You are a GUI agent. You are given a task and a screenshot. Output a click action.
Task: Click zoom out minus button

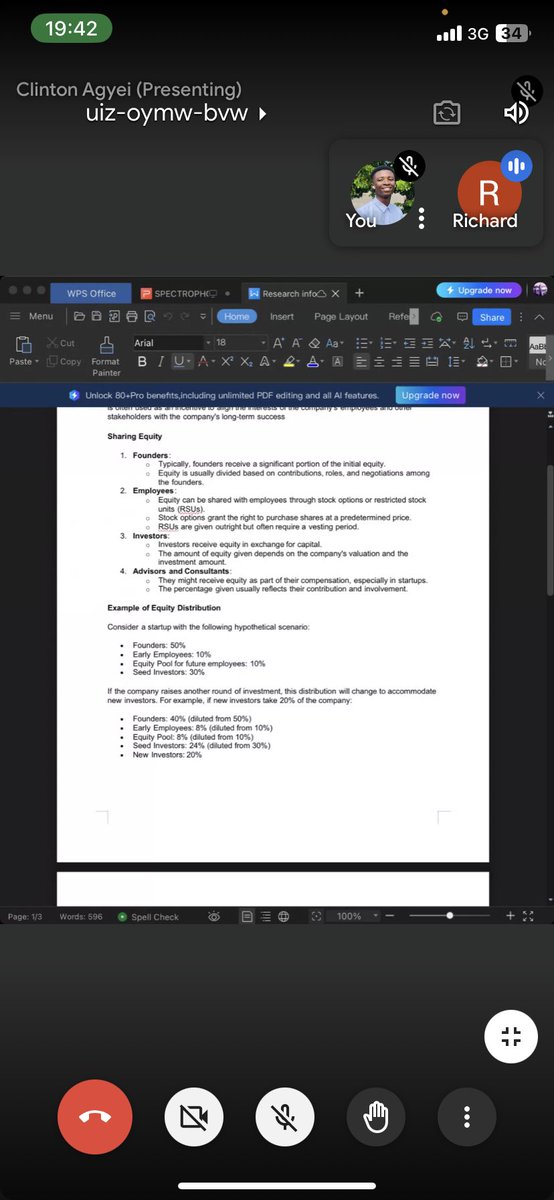point(390,916)
